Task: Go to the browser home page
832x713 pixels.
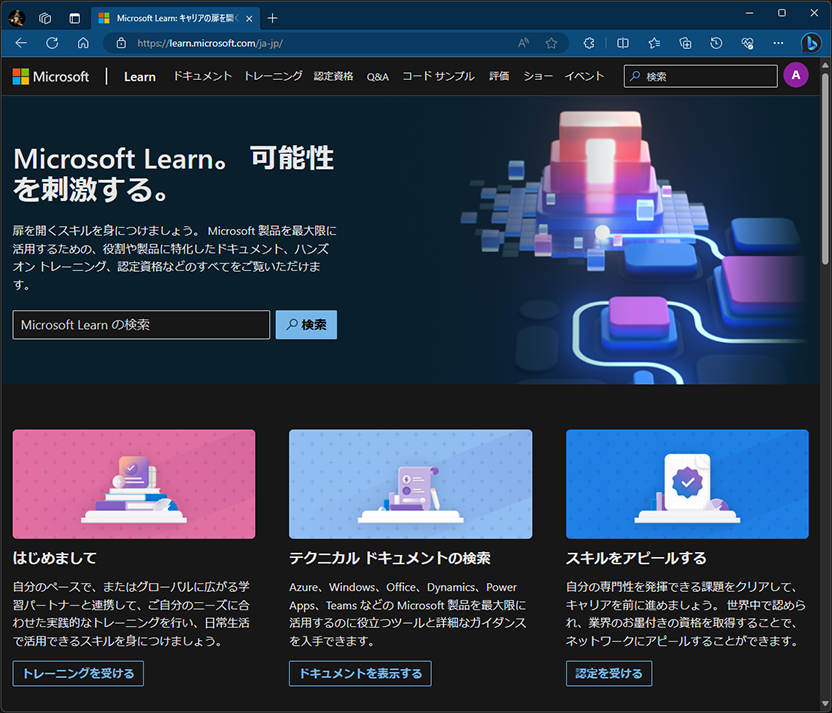Action: pos(83,43)
